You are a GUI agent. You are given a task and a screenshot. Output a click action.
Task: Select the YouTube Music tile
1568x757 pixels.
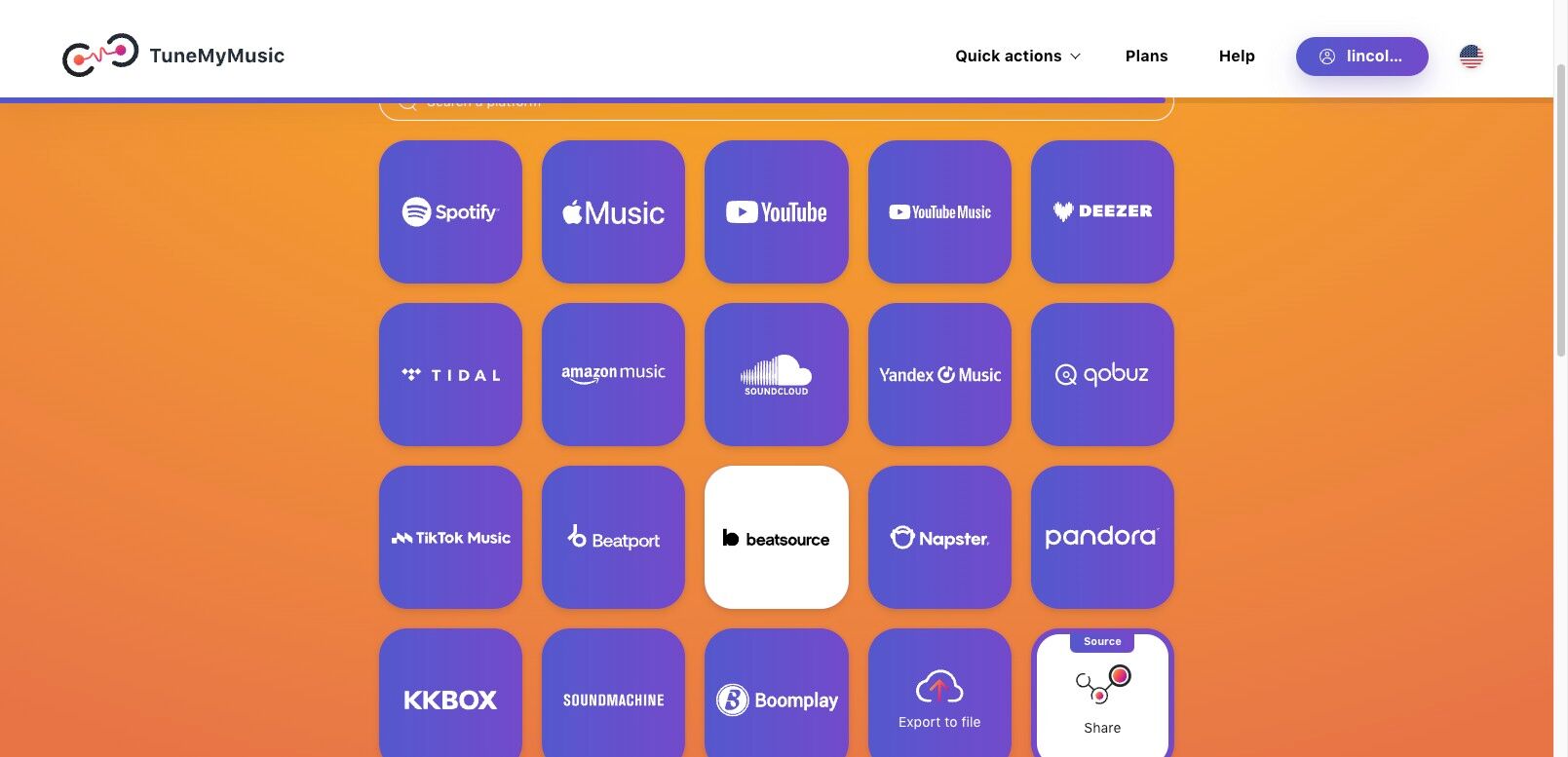939,211
